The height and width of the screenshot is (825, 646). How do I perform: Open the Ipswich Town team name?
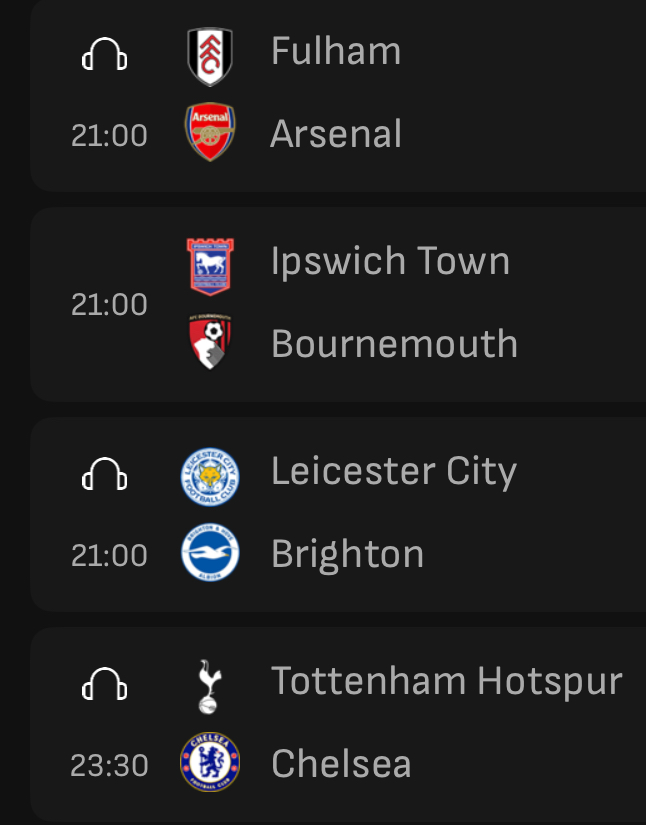point(390,261)
